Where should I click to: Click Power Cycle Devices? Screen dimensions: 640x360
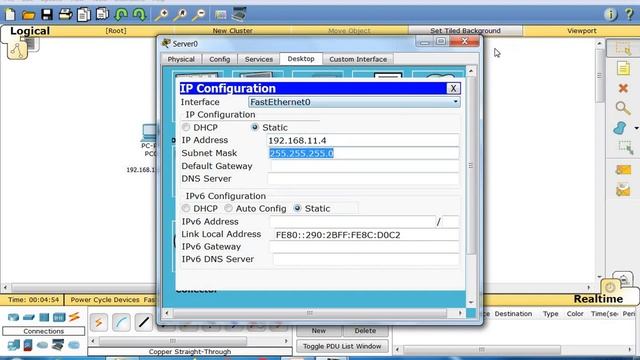click(x=105, y=300)
